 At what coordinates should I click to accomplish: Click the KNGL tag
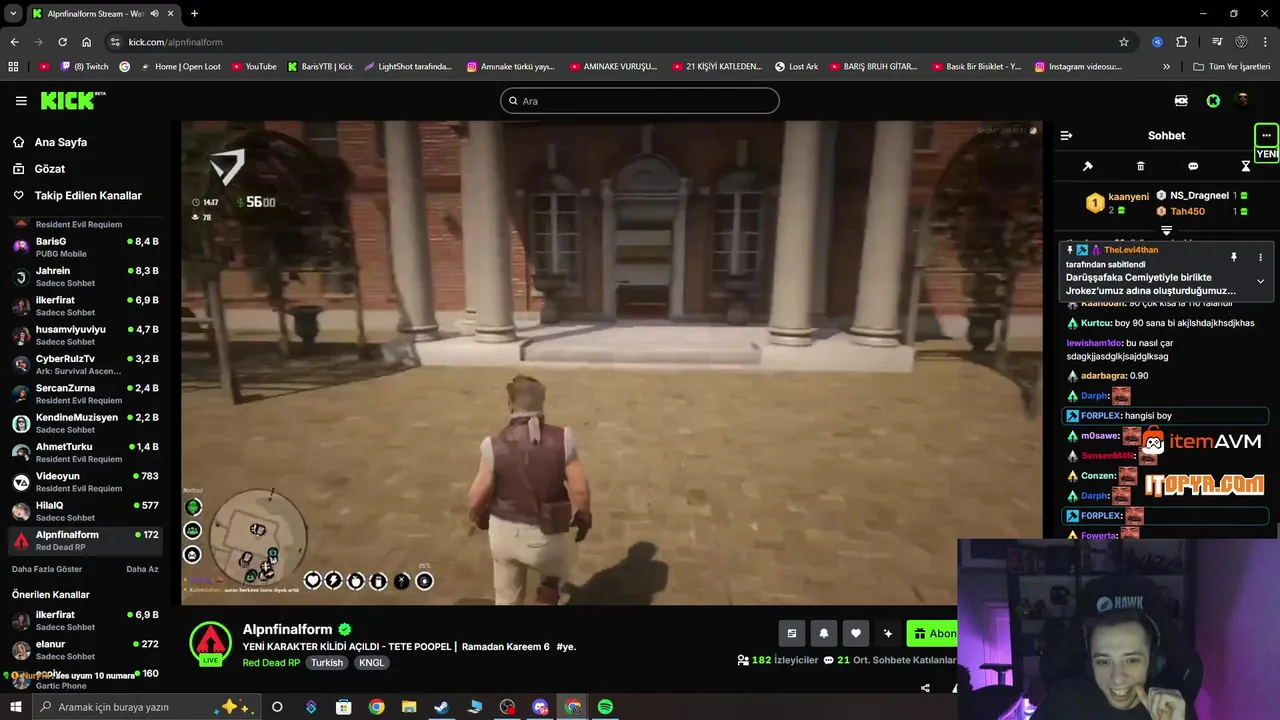371,663
